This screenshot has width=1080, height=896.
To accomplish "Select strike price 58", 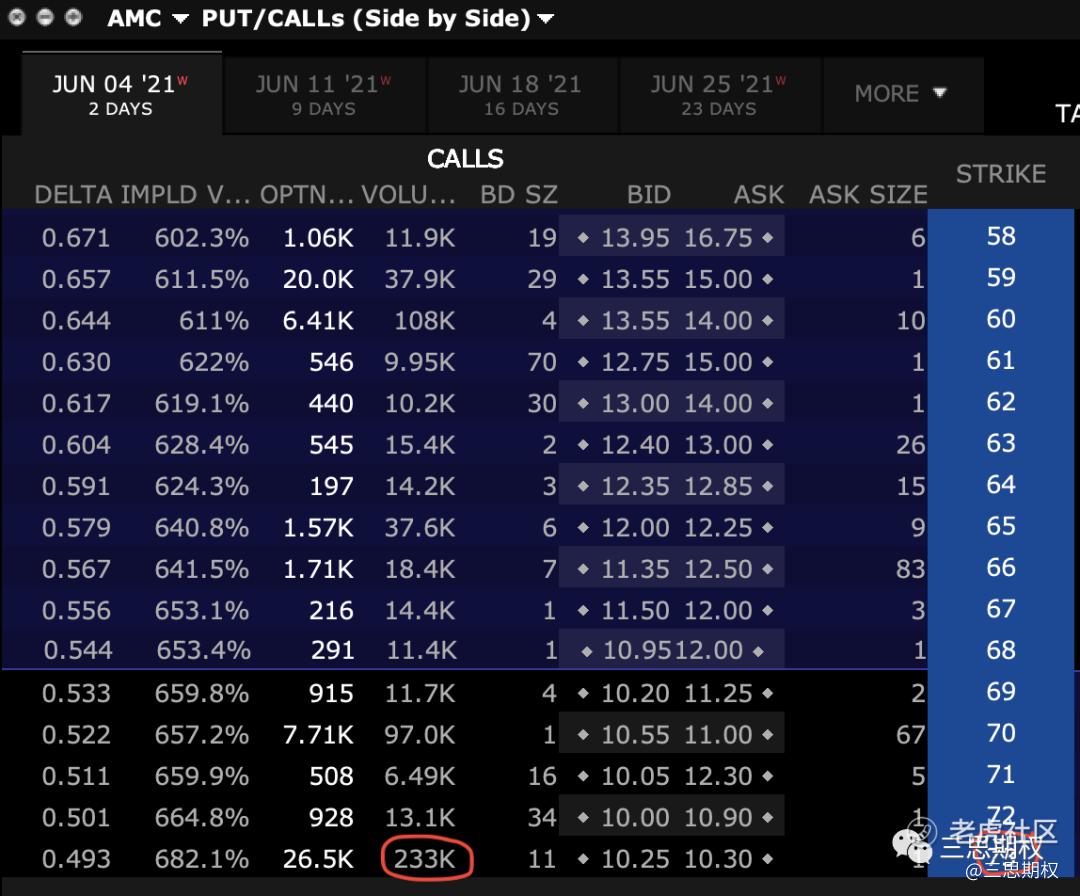I will [1001, 236].
